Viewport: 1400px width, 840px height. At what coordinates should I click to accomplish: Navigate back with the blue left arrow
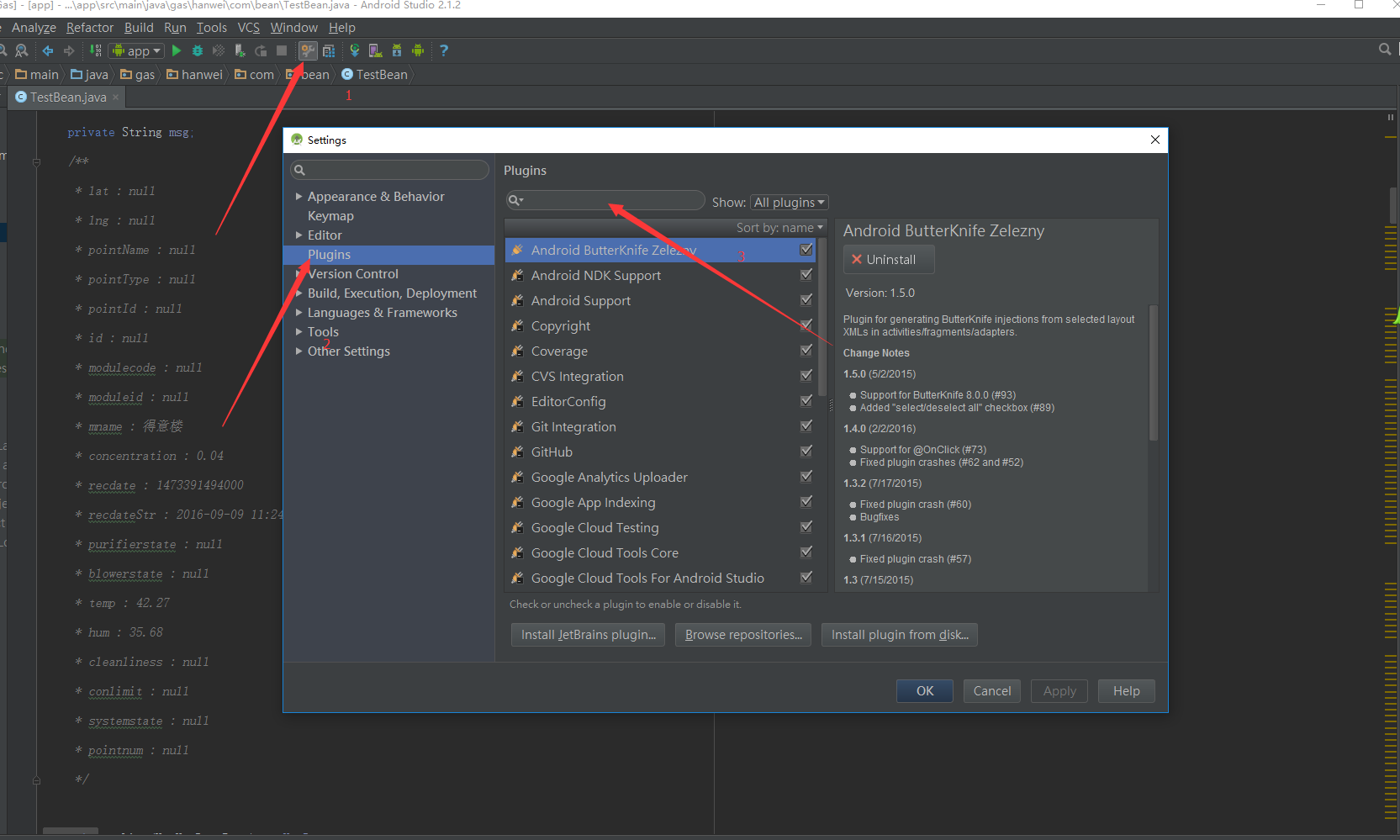click(48, 50)
